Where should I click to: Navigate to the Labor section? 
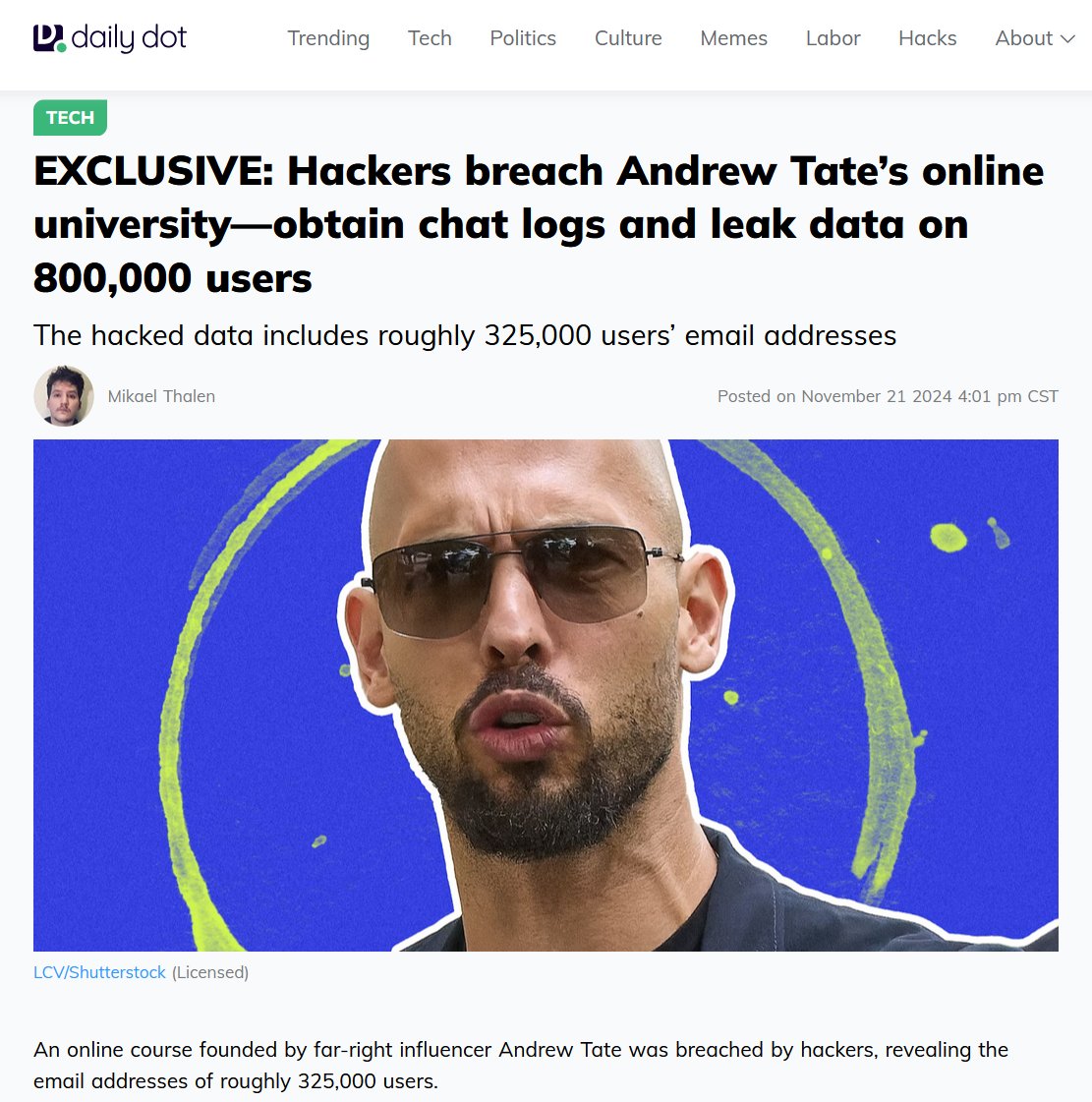[x=833, y=38]
